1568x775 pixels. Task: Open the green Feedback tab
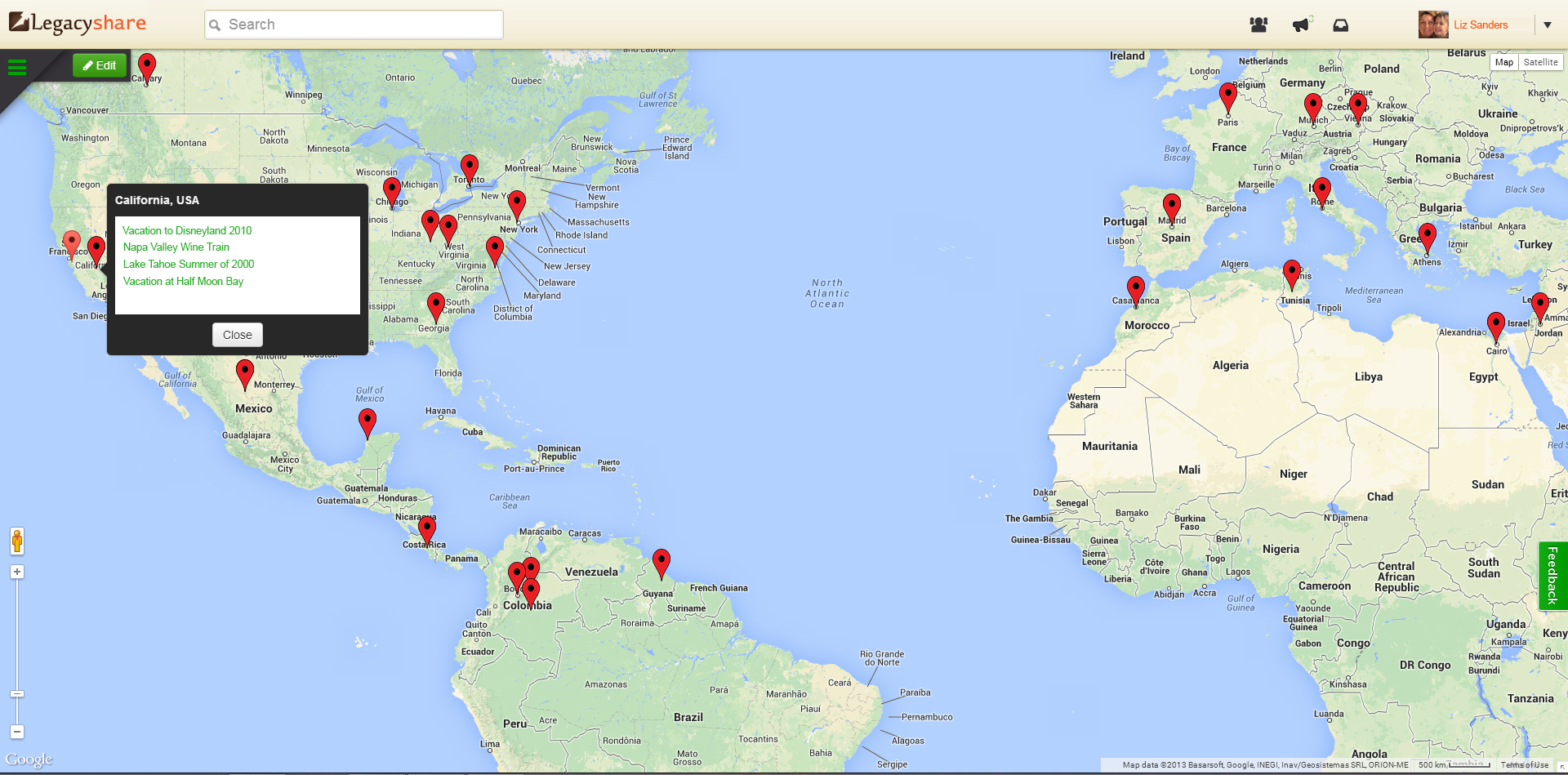1552,576
